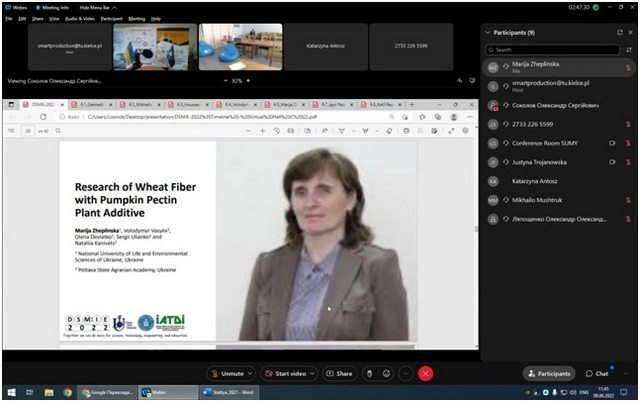Select participant 2733 226 5599 in the list
640x402 pixels.
pos(558,124)
